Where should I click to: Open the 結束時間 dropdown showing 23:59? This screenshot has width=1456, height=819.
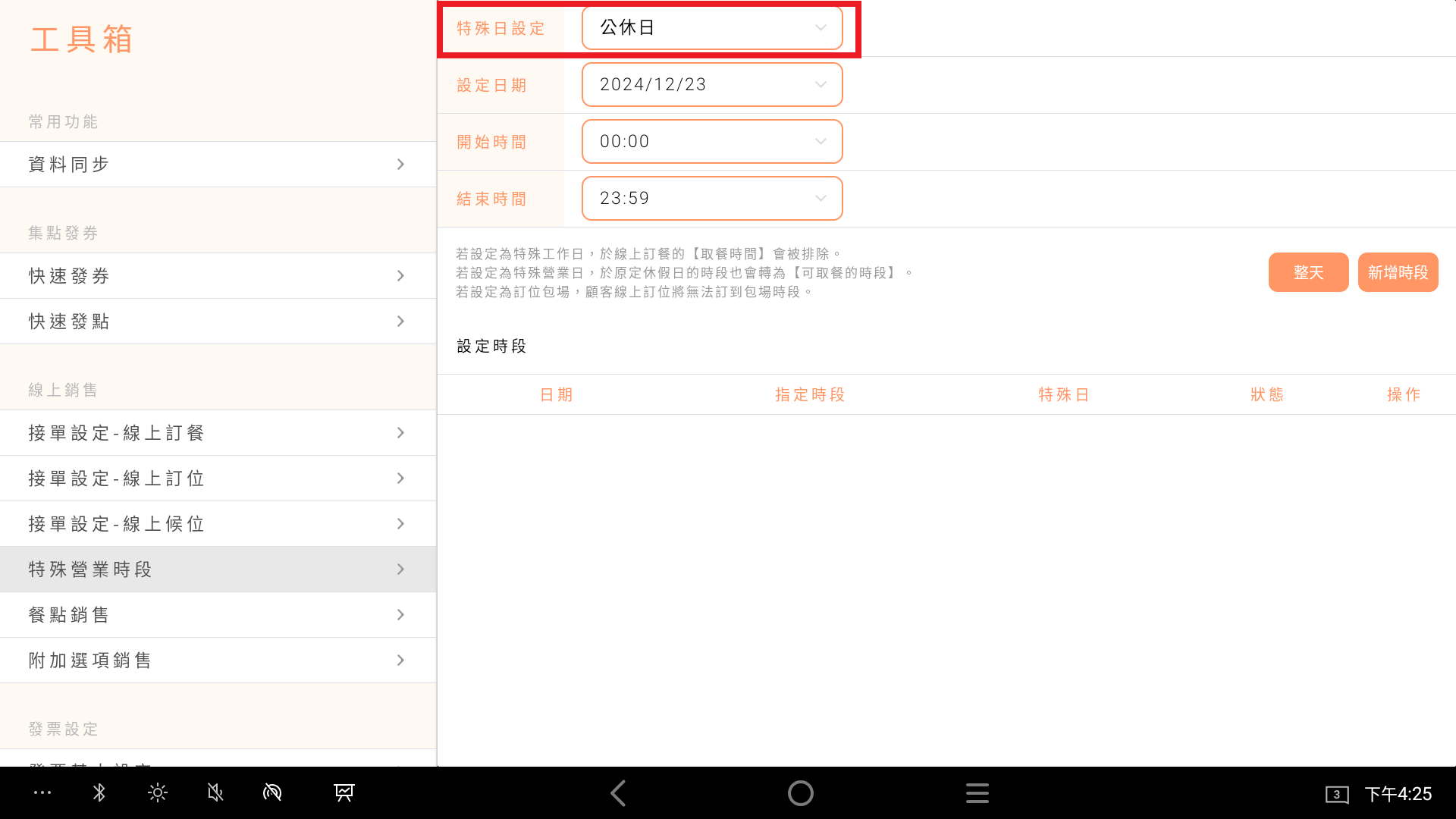point(711,199)
